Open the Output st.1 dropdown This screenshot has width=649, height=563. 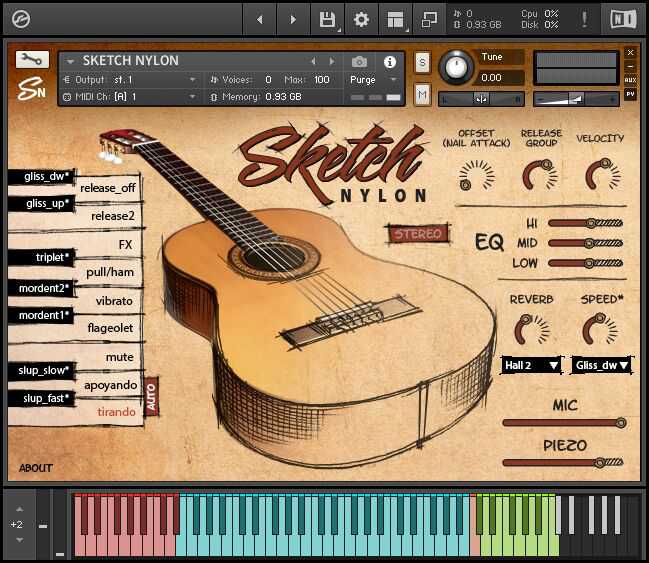(x=130, y=79)
